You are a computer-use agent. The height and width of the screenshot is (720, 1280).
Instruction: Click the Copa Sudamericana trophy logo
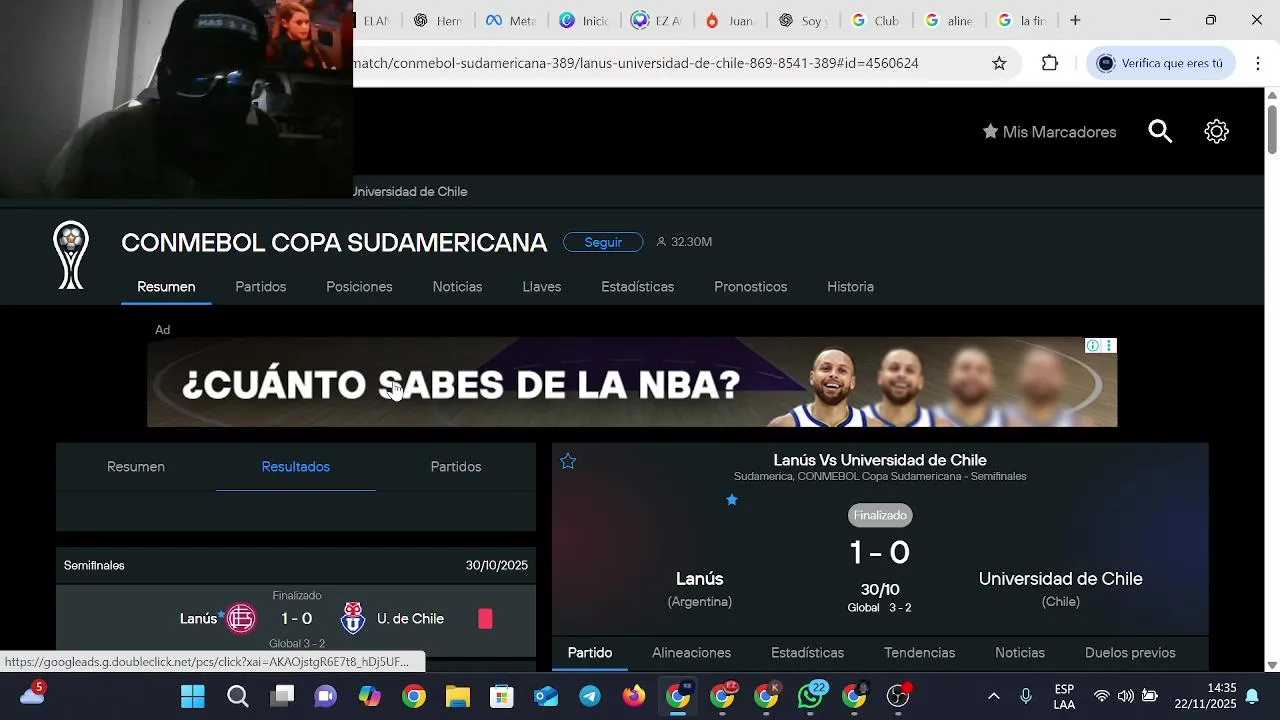pyautogui.click(x=71, y=255)
